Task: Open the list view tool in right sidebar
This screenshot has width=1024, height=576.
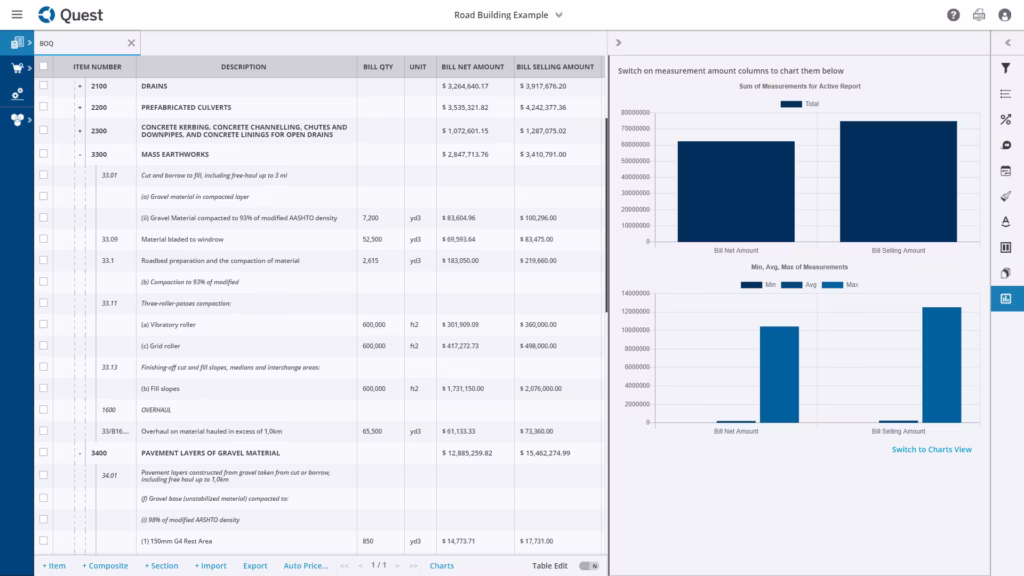Action: click(x=1006, y=94)
